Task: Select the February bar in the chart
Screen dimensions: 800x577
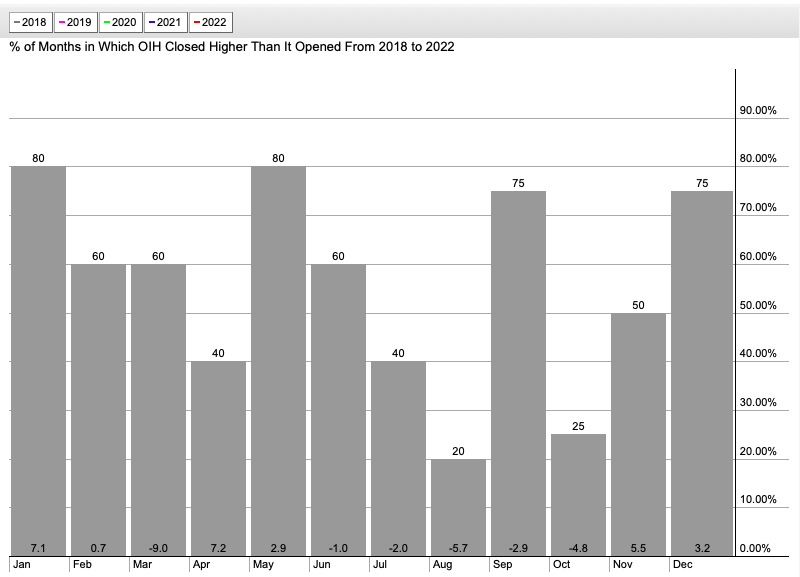Action: click(x=98, y=410)
